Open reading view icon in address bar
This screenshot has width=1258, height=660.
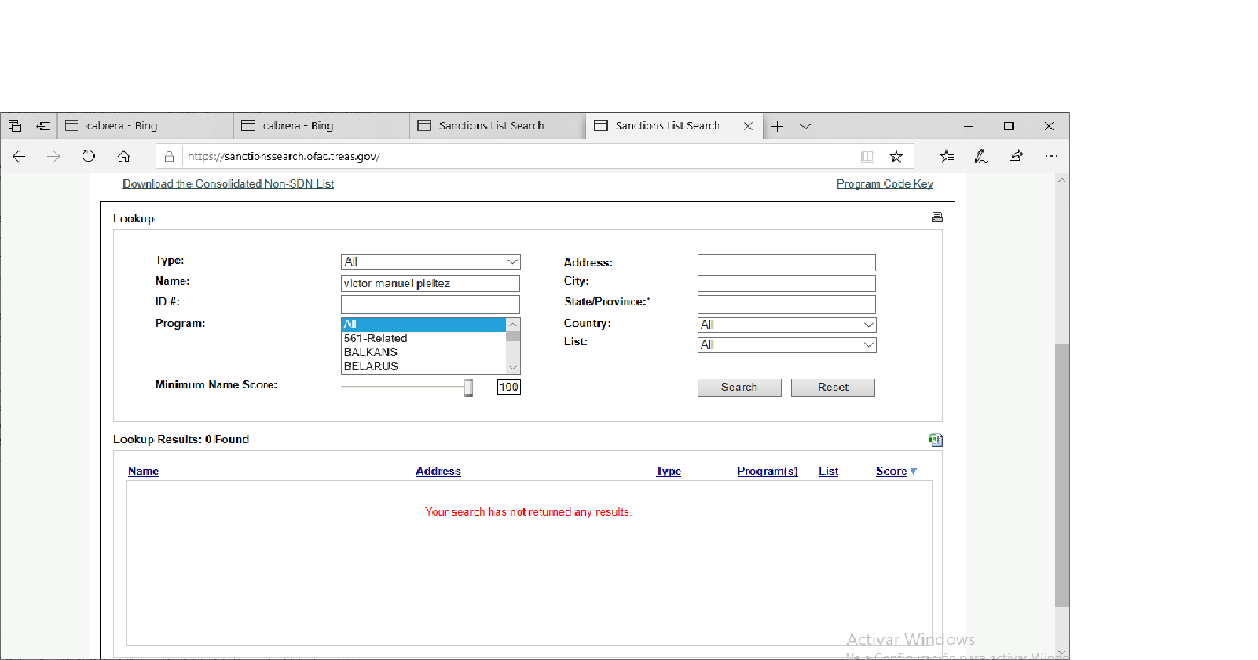pos(867,156)
